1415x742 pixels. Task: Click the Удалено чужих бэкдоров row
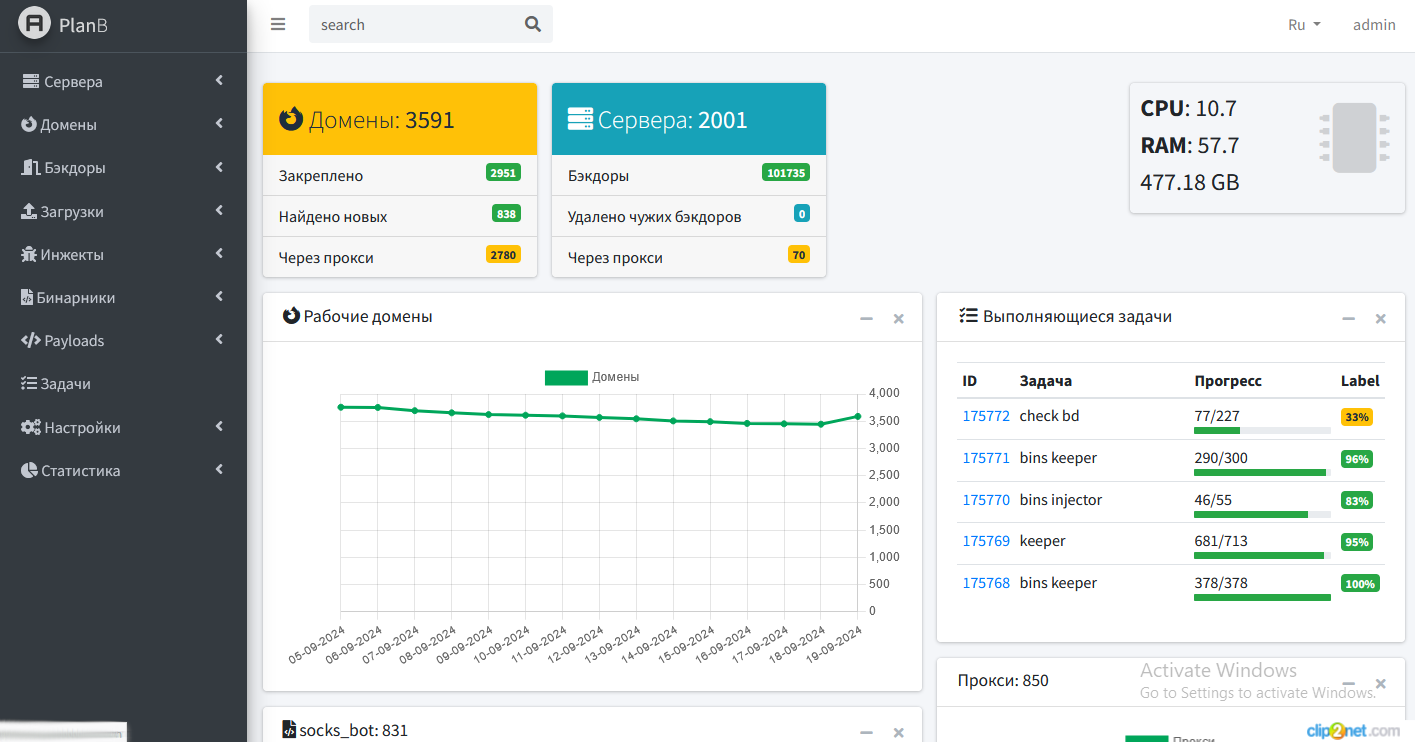tap(689, 216)
